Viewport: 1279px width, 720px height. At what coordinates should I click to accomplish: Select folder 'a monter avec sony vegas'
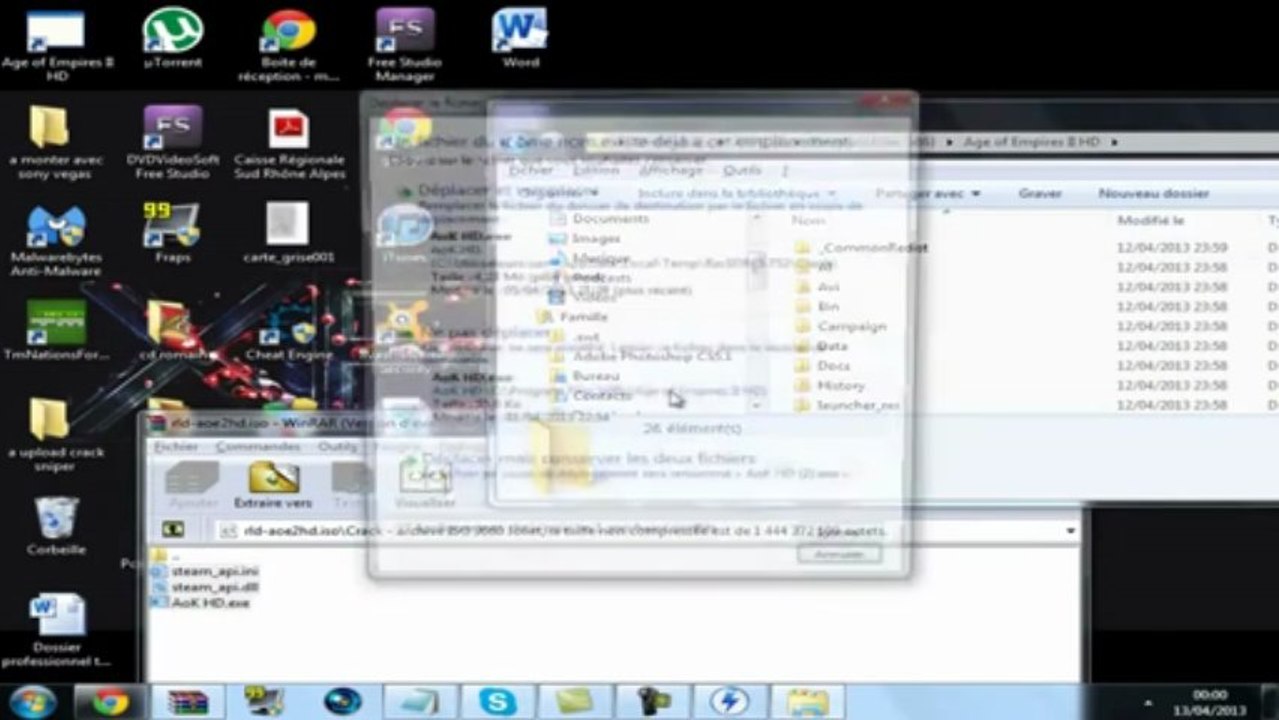[x=56, y=143]
